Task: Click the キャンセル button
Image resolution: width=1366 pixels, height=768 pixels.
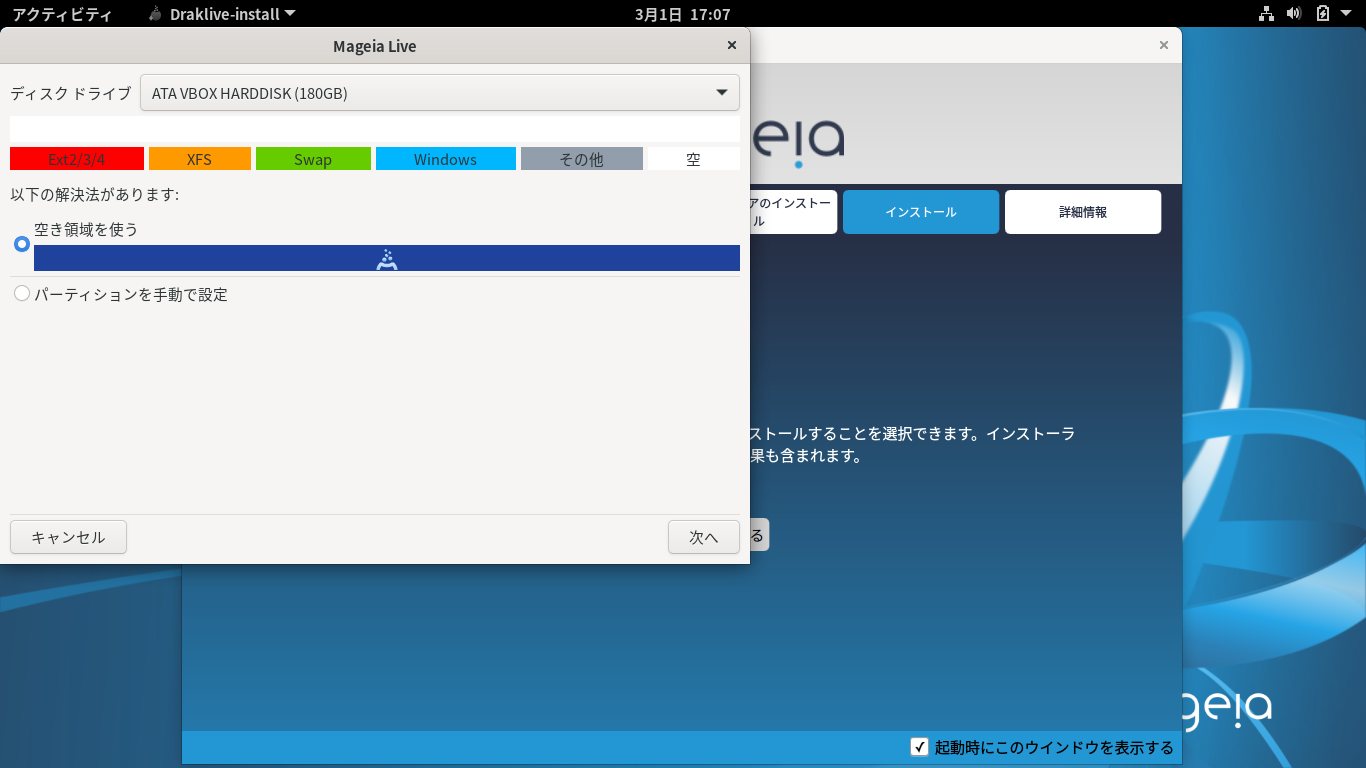Action: (x=69, y=537)
